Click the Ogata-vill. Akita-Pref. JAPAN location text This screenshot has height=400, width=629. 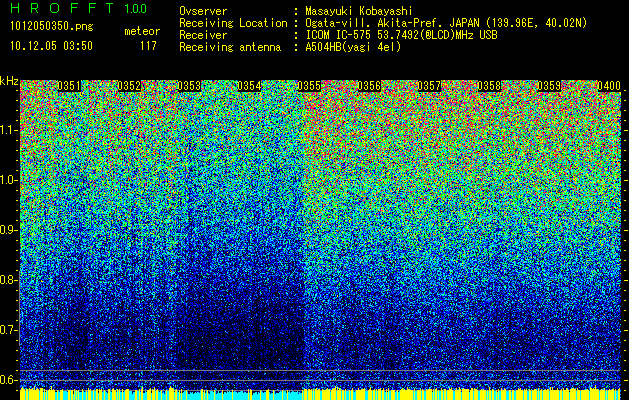446,23
